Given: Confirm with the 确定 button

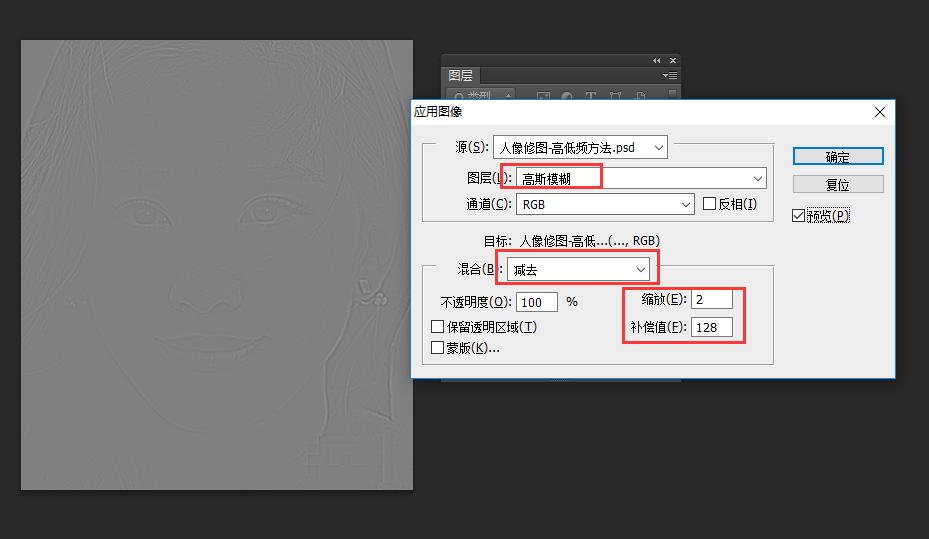Looking at the screenshot, I should (838, 156).
